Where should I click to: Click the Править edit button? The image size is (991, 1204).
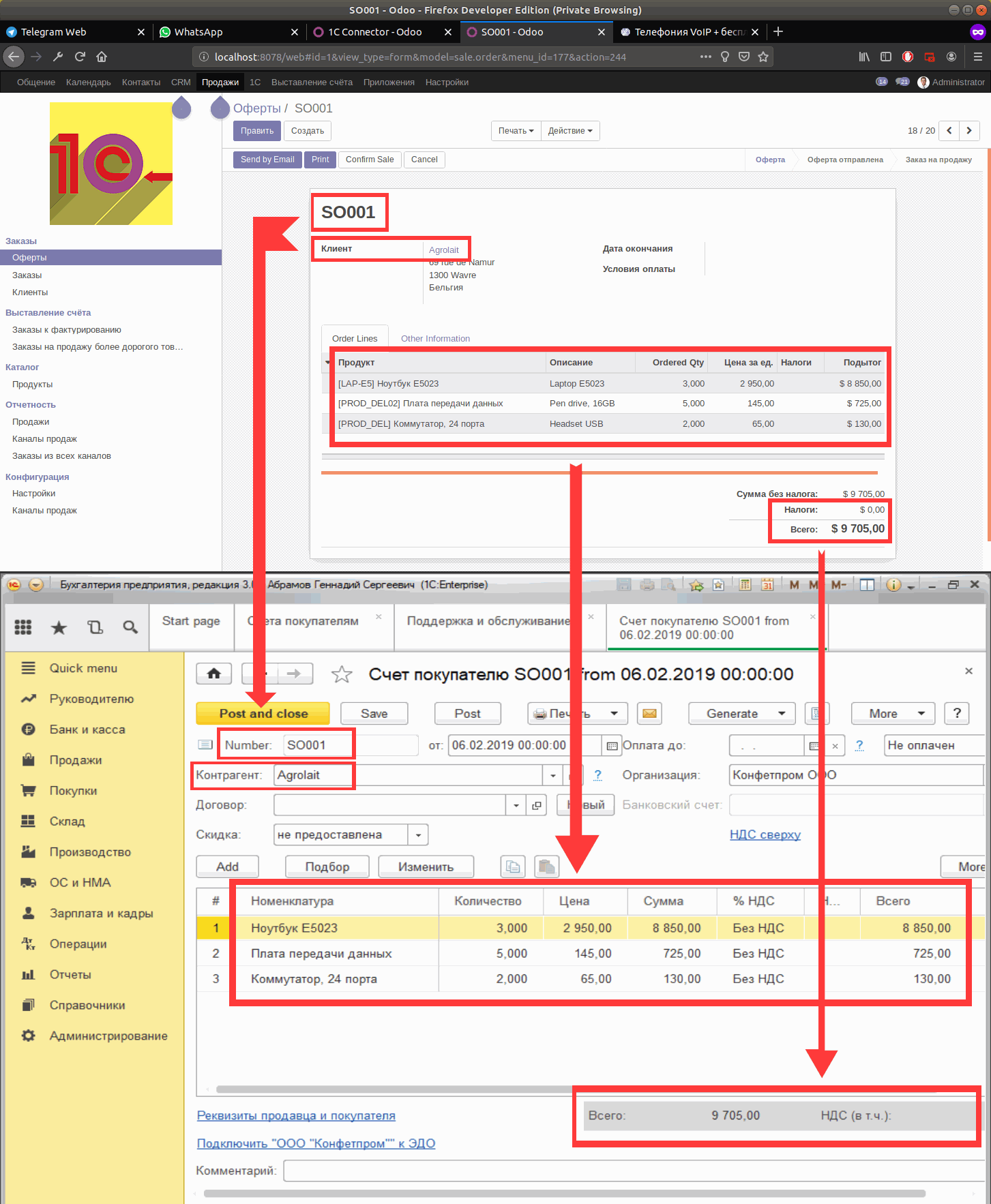coord(257,131)
